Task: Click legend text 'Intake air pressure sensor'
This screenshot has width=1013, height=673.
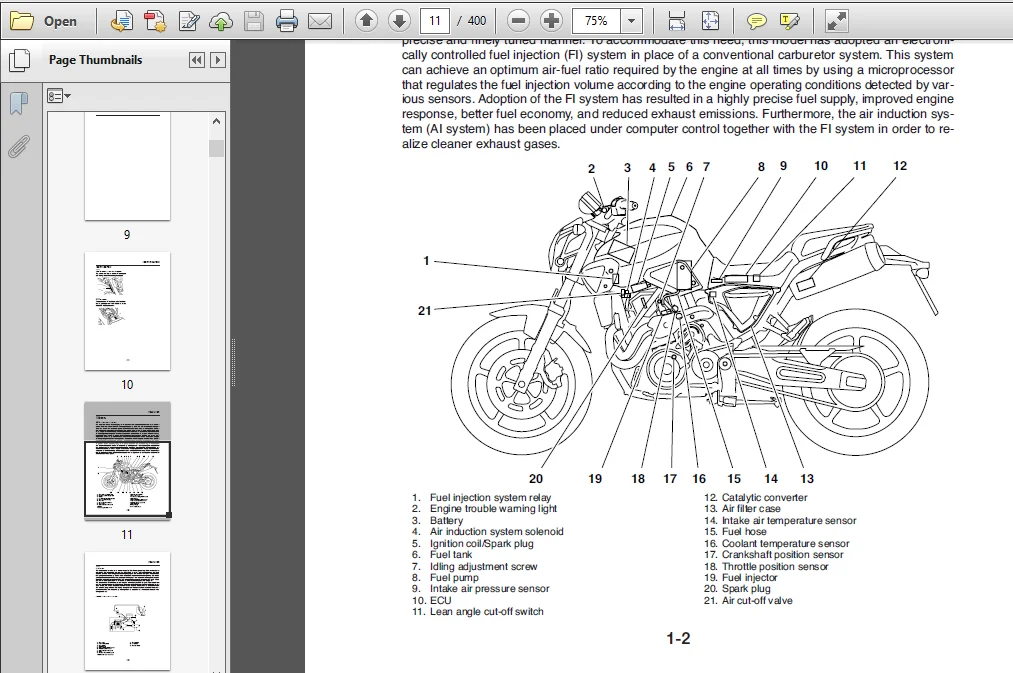Action: (x=490, y=589)
